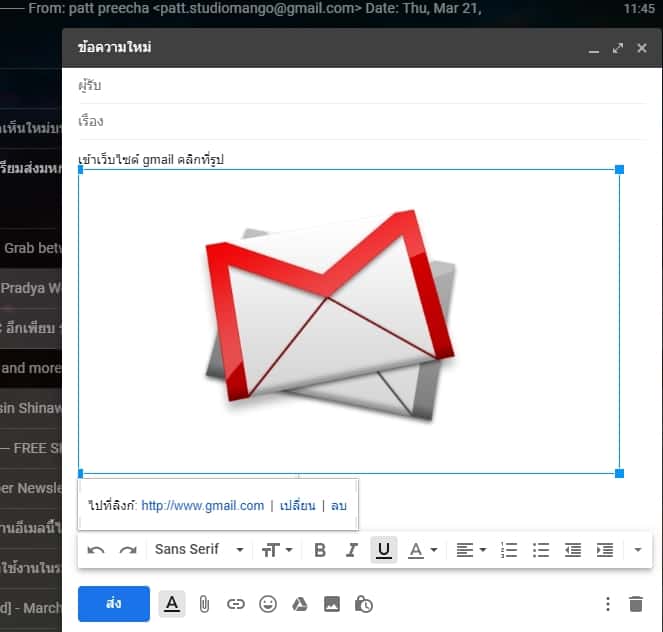Discard the draft with trash icon
This screenshot has width=663, height=632.
(636, 604)
